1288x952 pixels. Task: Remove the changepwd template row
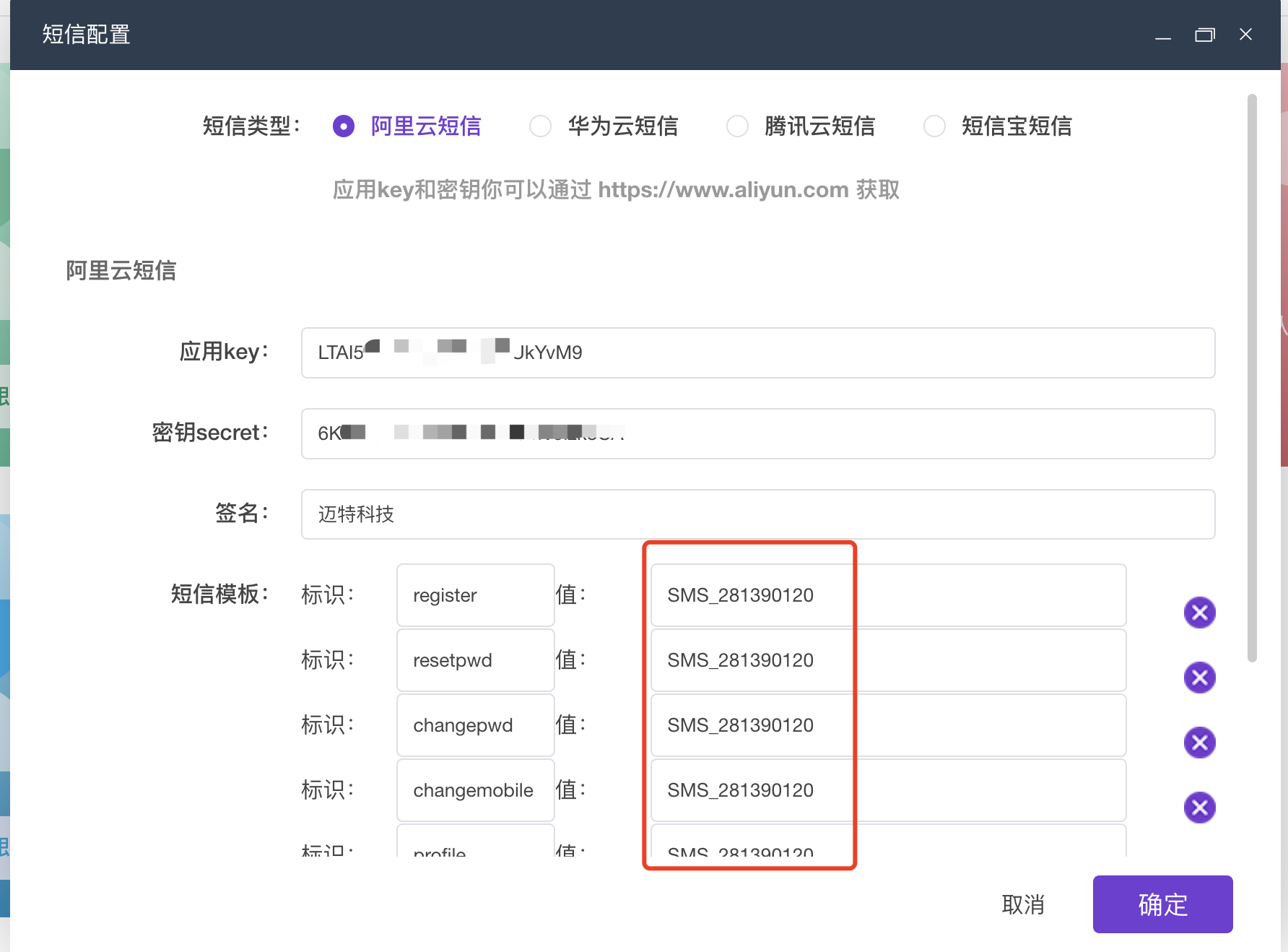1199,742
